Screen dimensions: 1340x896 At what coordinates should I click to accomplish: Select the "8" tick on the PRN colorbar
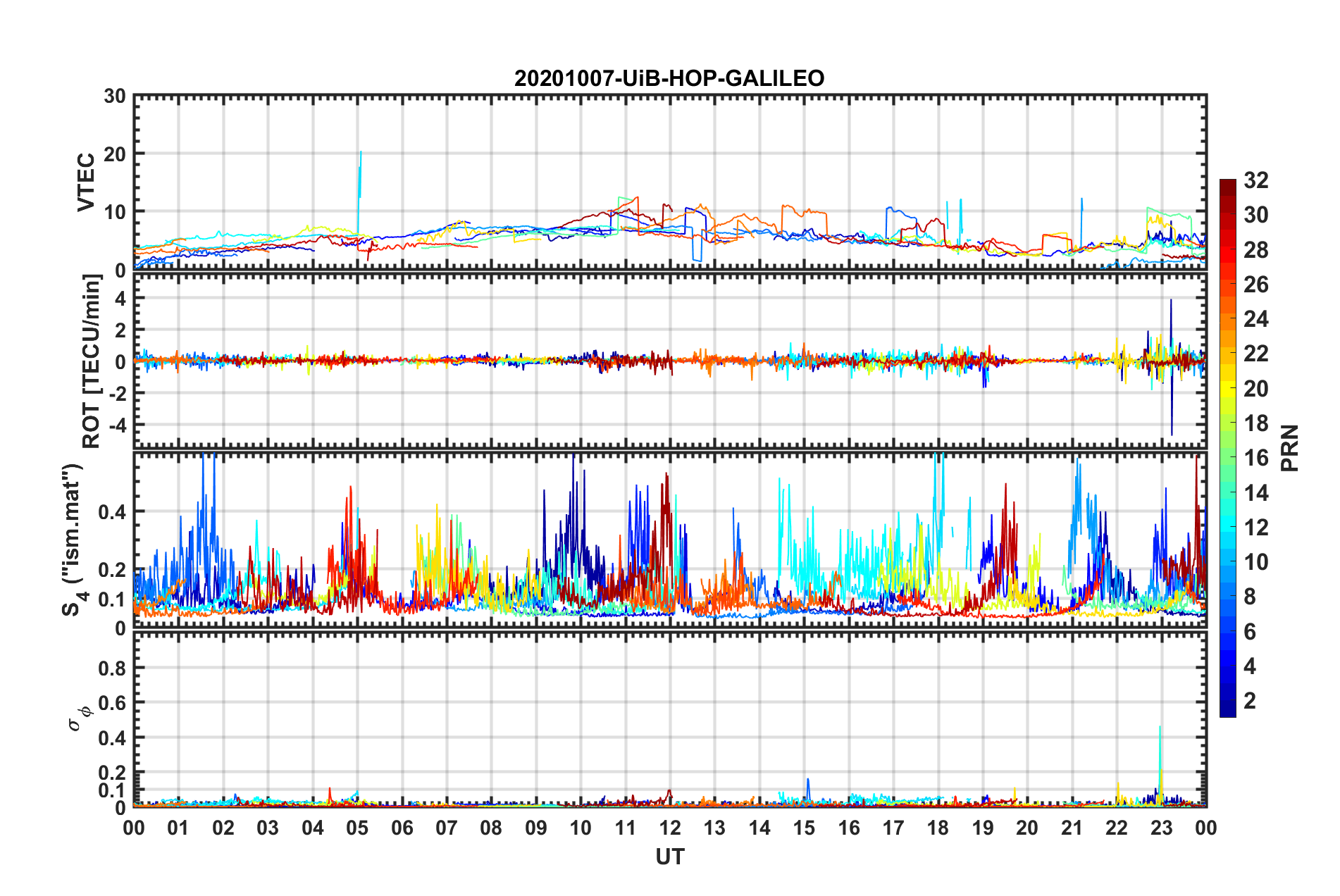(1250, 597)
